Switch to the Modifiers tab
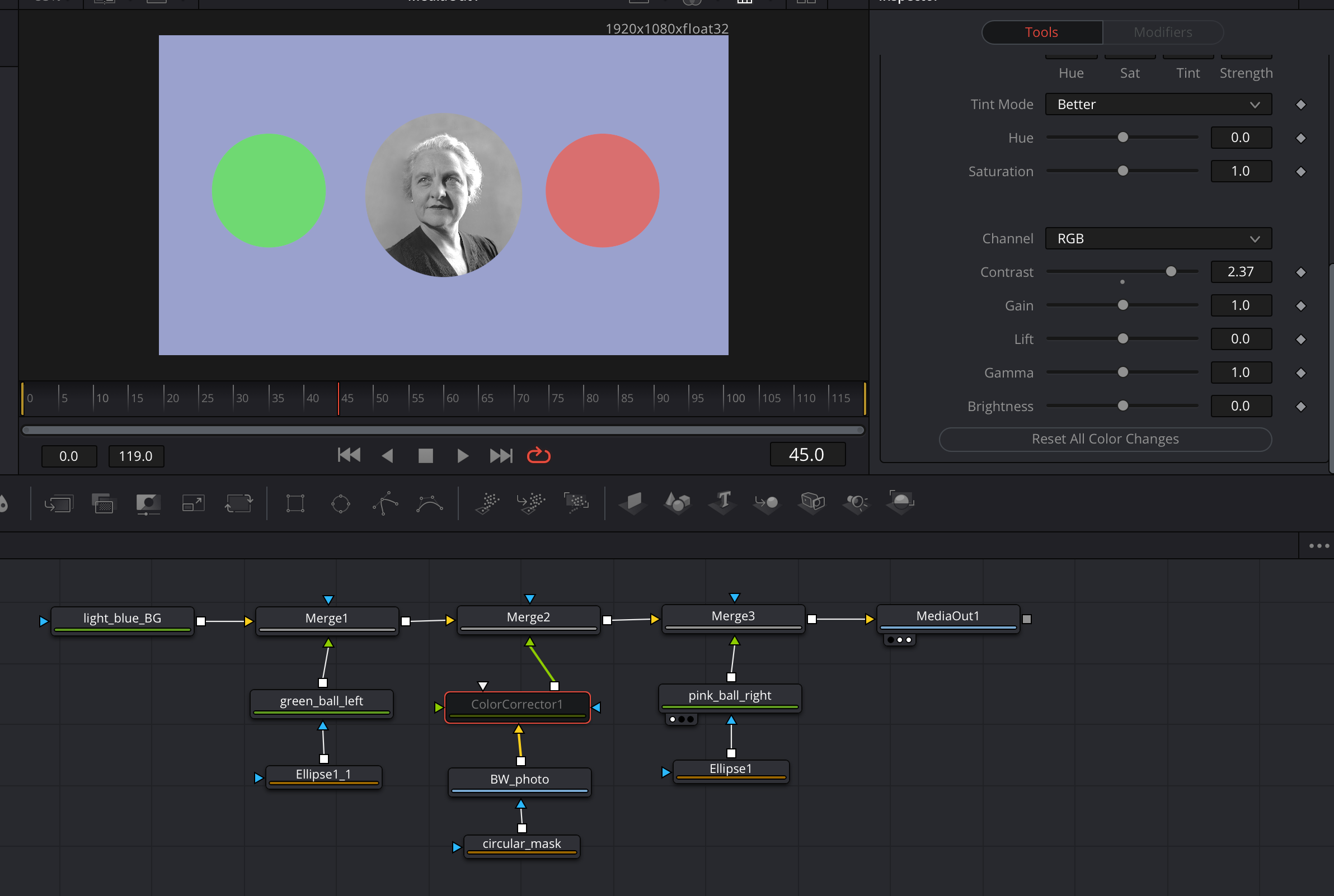Image resolution: width=1334 pixels, height=896 pixels. coord(1163,32)
